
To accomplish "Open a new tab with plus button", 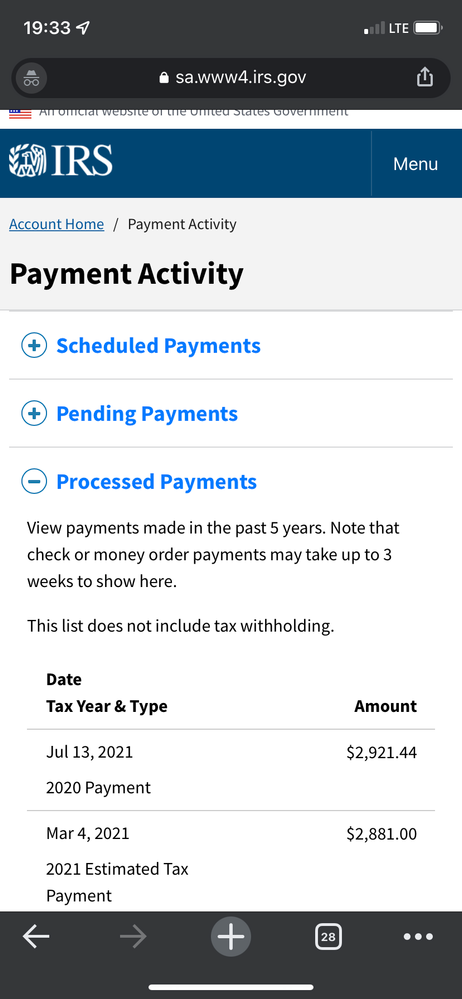I will click(x=231, y=937).
